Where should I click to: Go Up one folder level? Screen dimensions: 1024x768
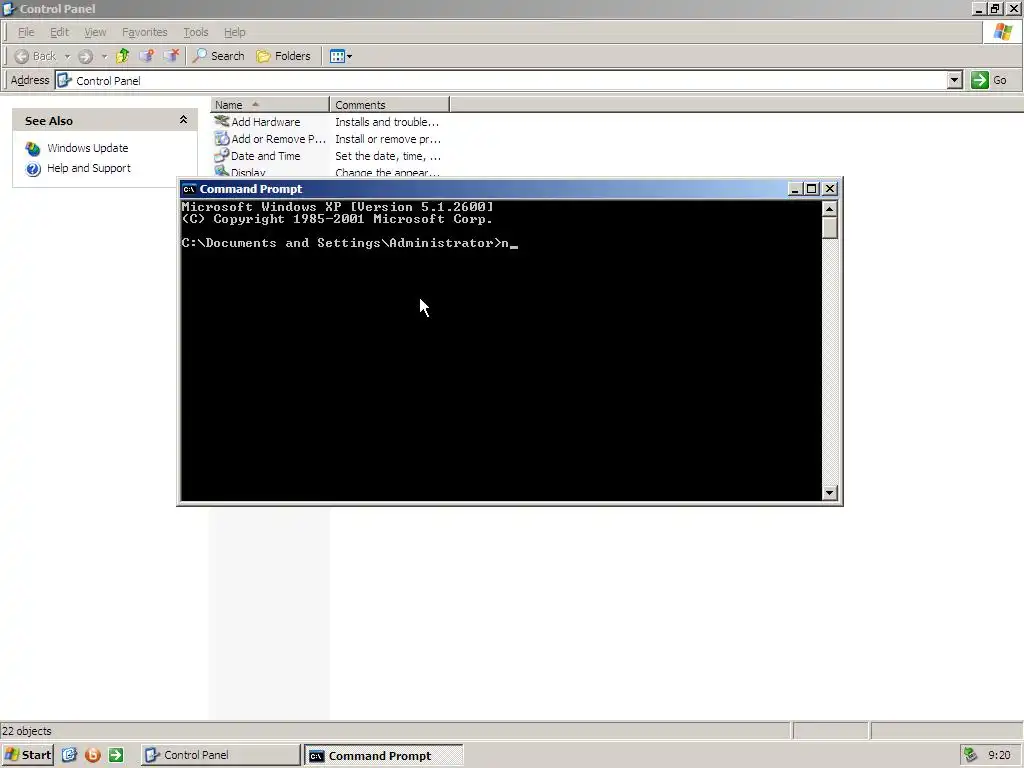[122, 56]
